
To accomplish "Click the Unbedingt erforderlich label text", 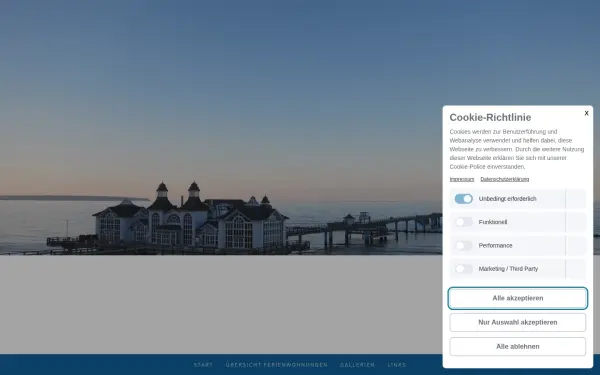I will click(x=507, y=199).
